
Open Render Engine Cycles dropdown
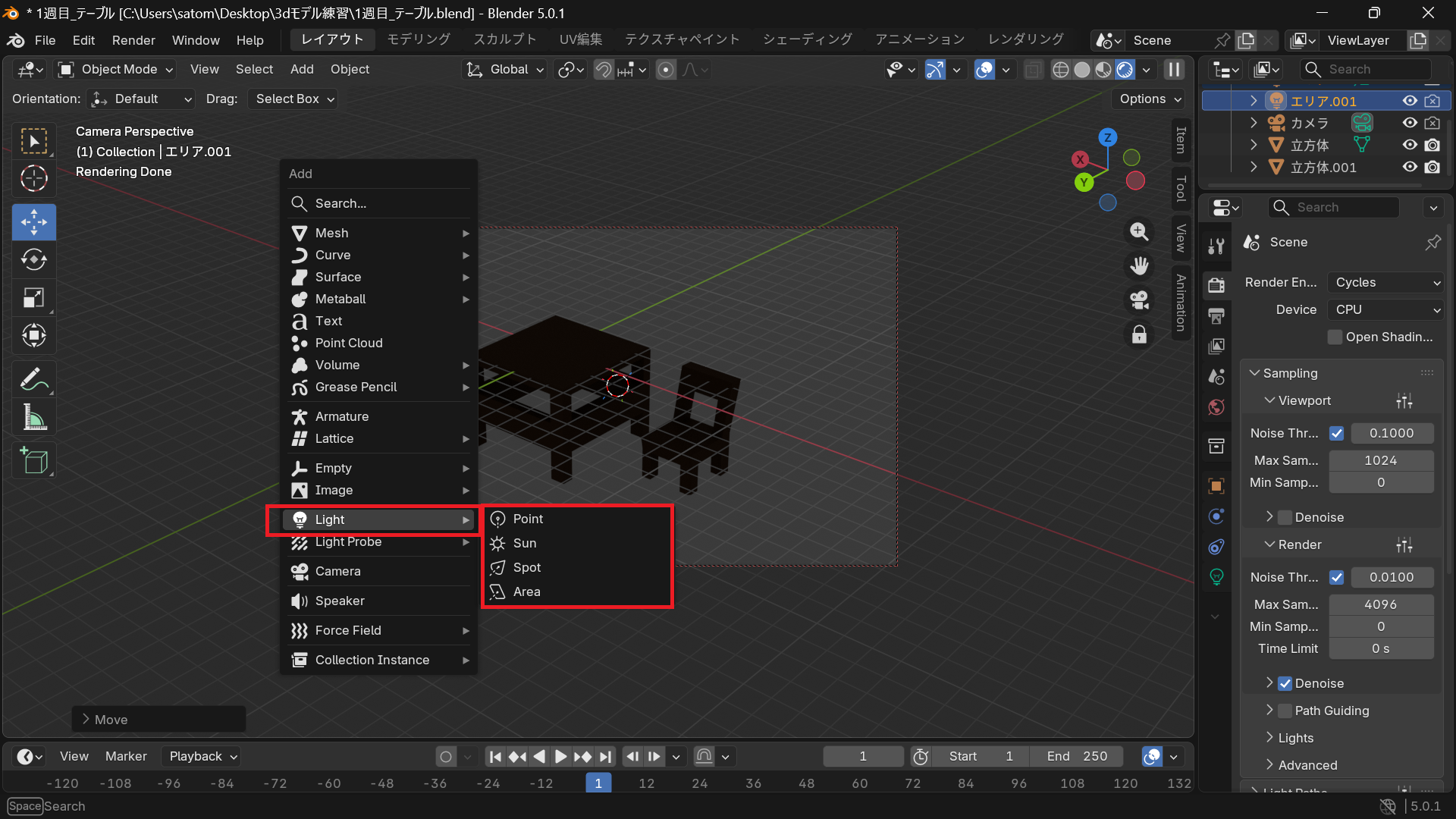pos(1385,282)
